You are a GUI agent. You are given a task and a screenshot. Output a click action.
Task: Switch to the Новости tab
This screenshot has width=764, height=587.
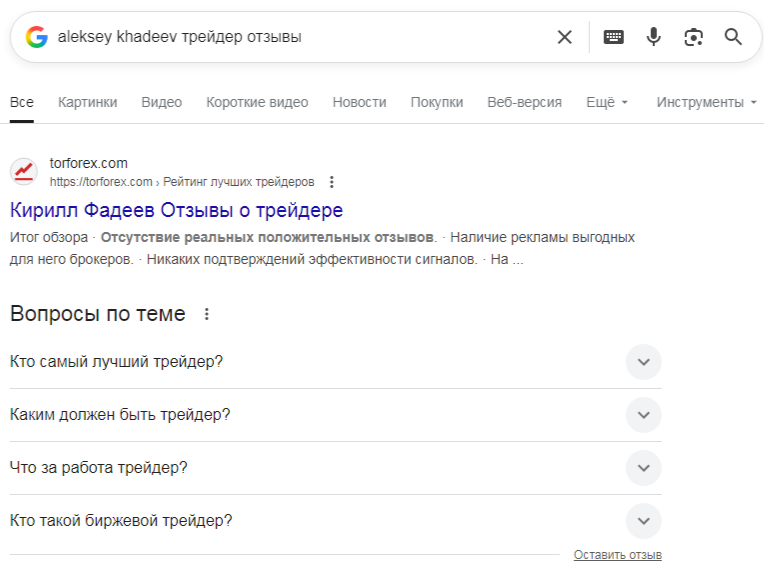click(359, 102)
